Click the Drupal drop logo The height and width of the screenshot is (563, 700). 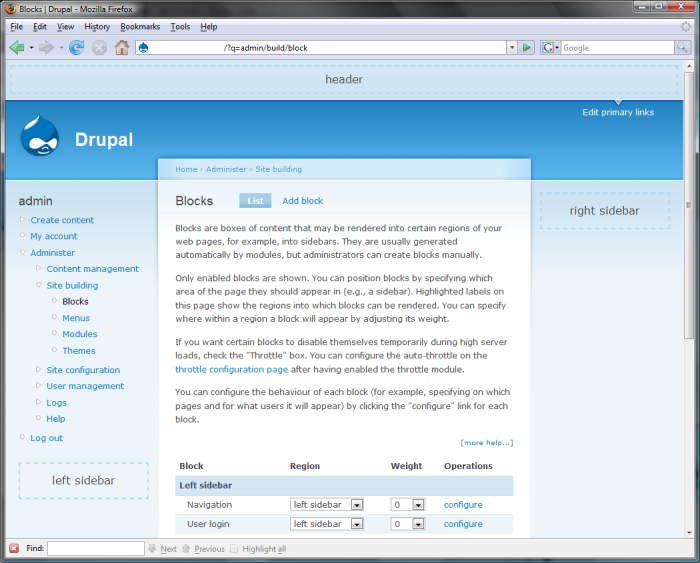pyautogui.click(x=39, y=136)
